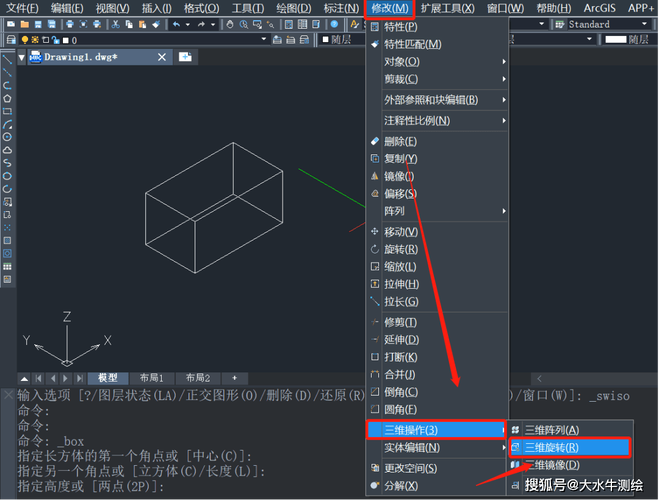
Task: Select the Rectangle draw tool
Action: click(7, 111)
